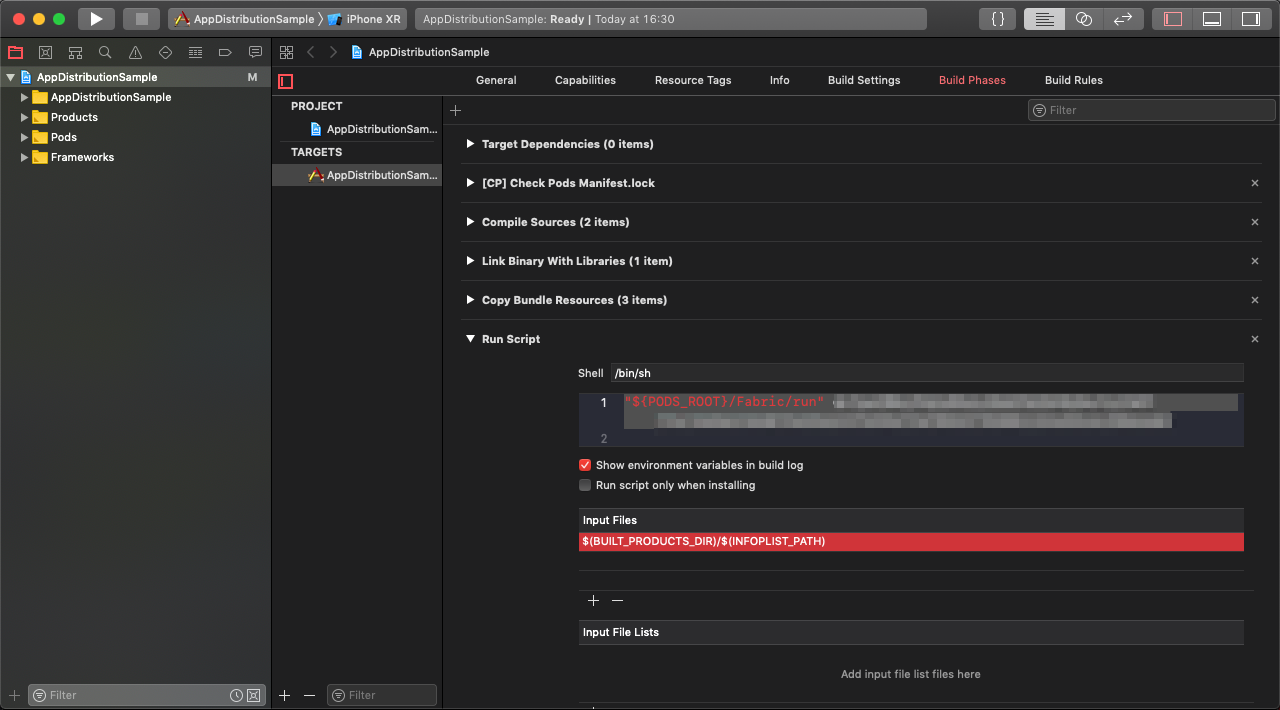Expand Compile Sources section

coord(470,222)
